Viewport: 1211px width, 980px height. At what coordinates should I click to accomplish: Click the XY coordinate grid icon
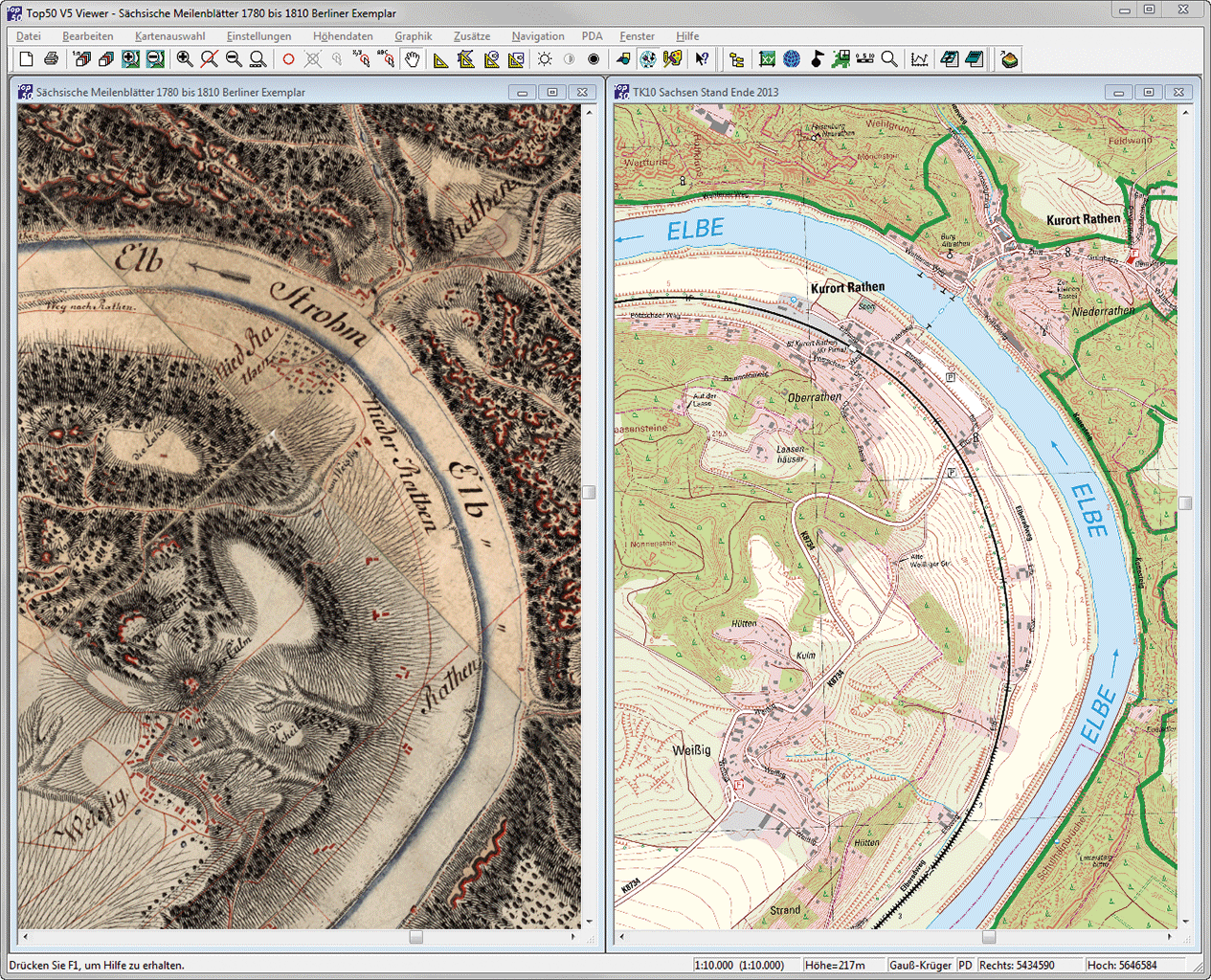click(x=767, y=59)
